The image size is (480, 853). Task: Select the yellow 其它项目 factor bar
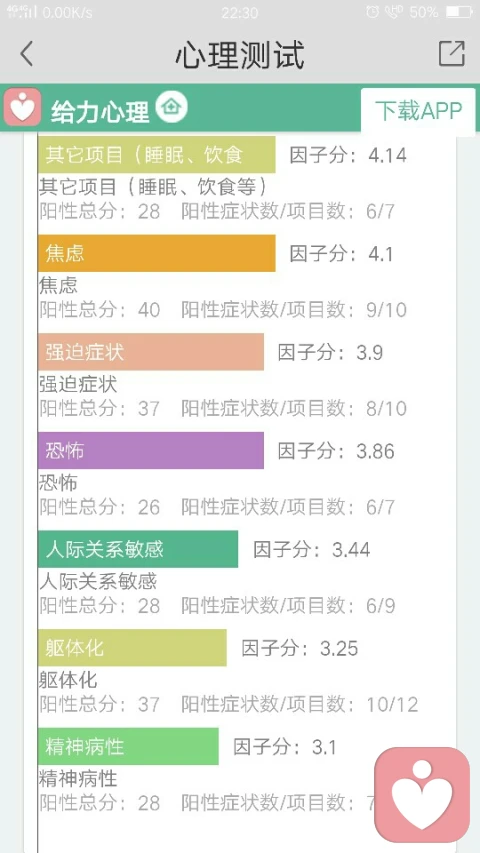157,155
